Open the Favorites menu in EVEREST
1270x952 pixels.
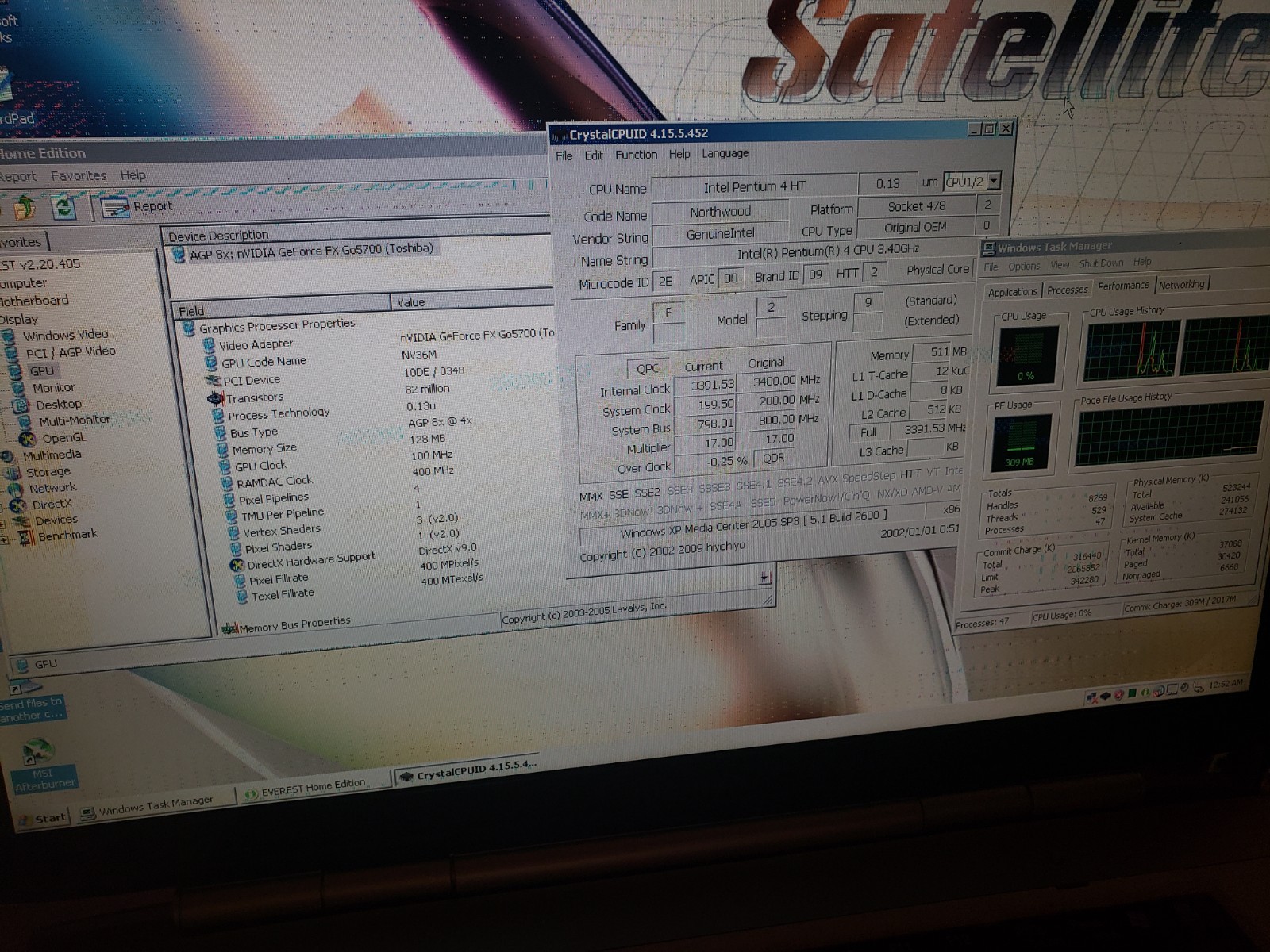click(x=79, y=176)
